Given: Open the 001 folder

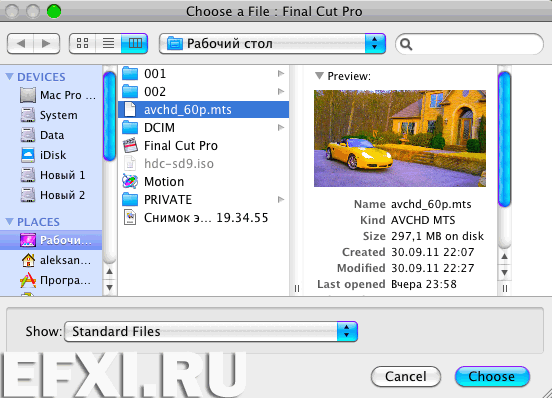Looking at the screenshot, I should 203,74.
